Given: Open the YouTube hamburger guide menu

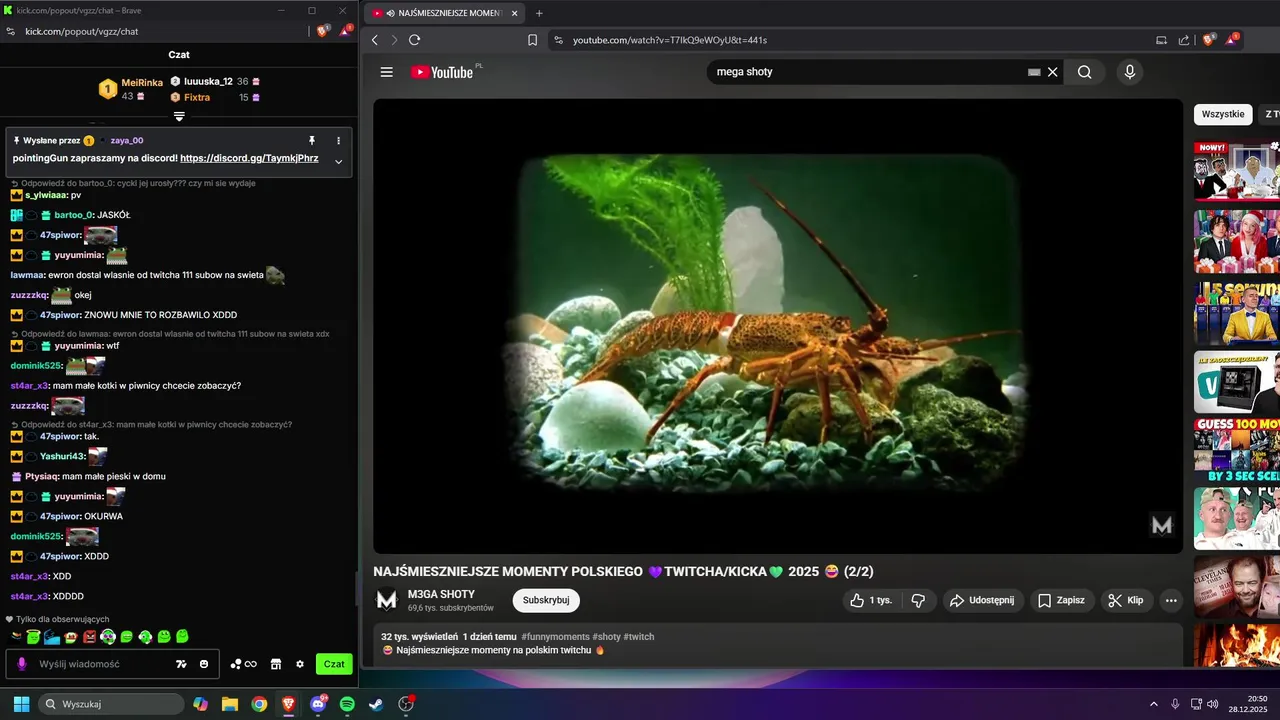Looking at the screenshot, I should (386, 72).
